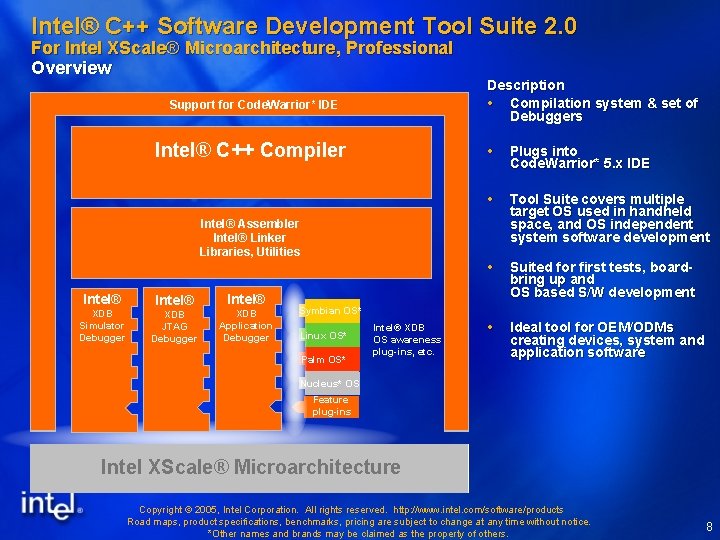The image size is (720, 540).
Task: Click the gray Nucleus* OS block
Action: tap(329, 383)
